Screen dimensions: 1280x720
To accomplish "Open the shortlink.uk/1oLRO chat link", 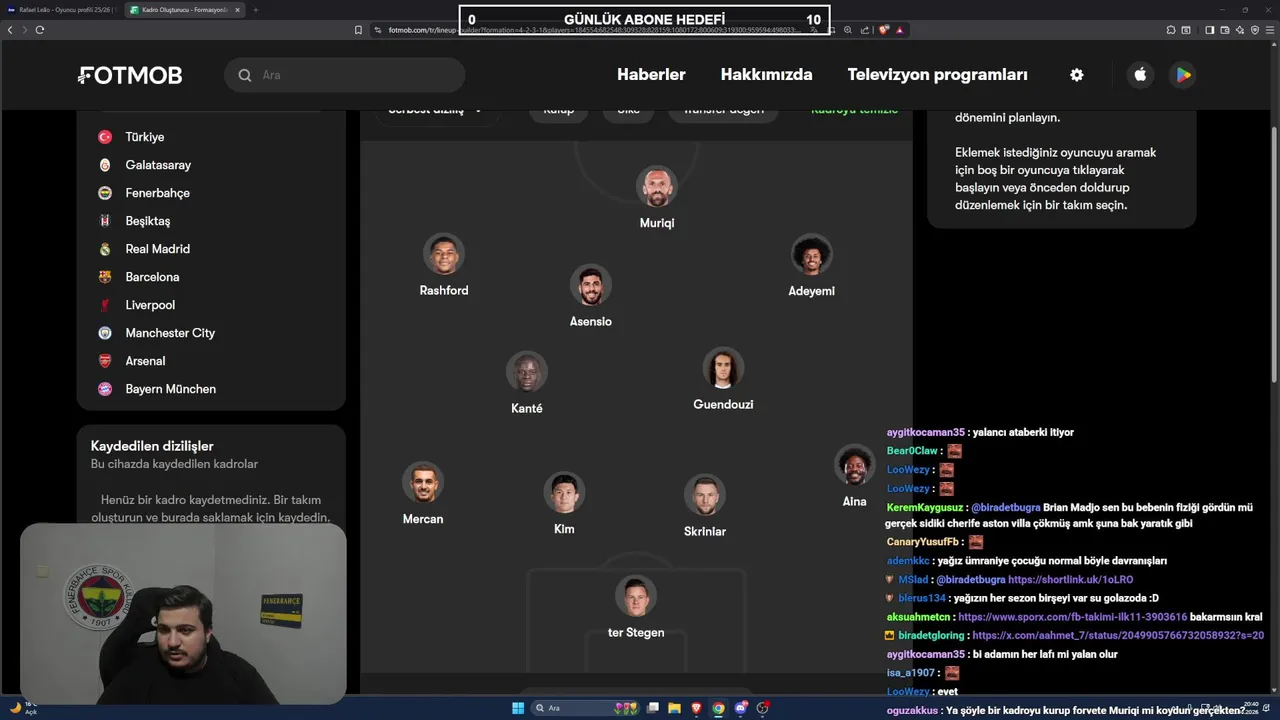I will click(x=1071, y=579).
